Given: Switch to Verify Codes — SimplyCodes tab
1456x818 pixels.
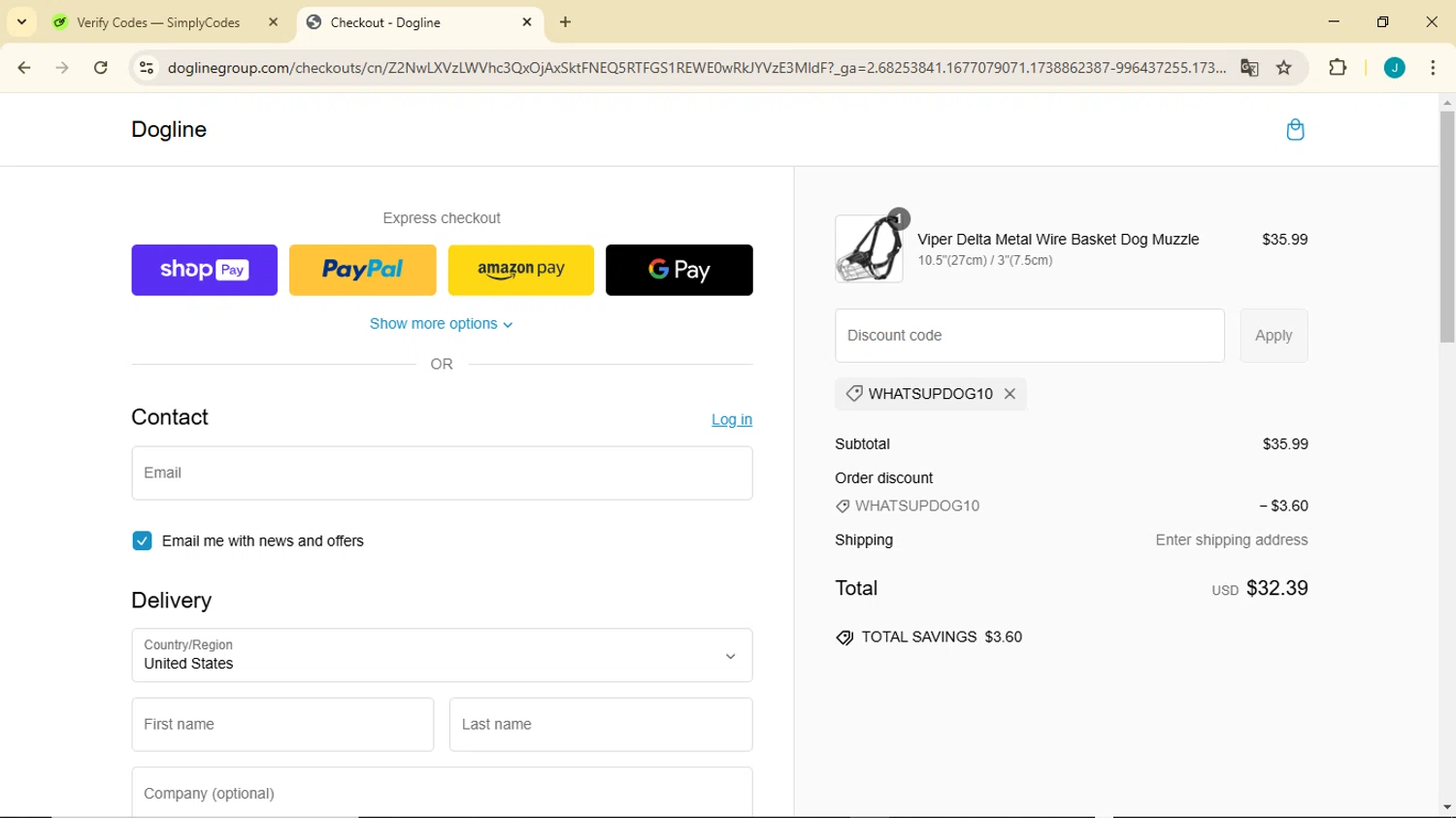Looking at the screenshot, I should point(158,22).
